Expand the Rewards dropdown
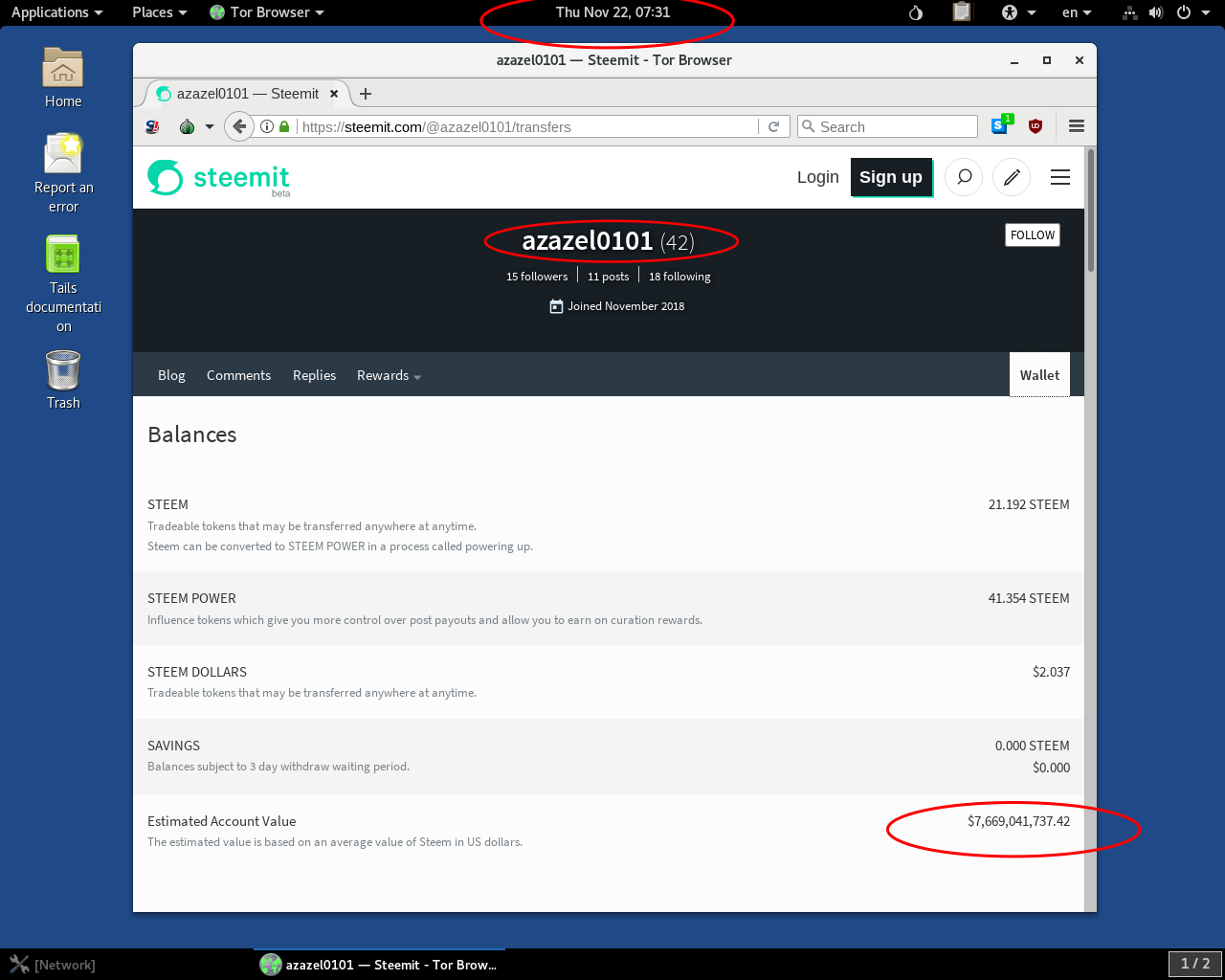 click(x=389, y=375)
